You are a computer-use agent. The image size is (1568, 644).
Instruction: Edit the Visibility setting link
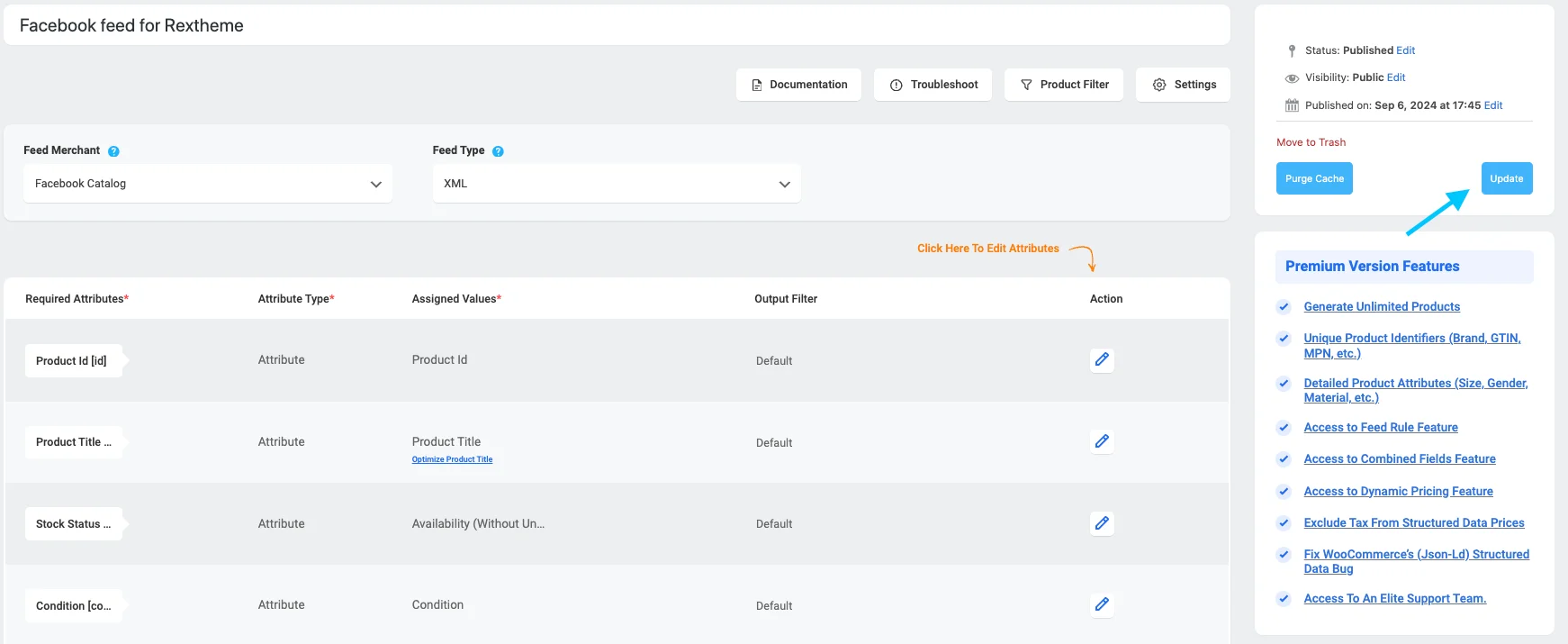1396,77
